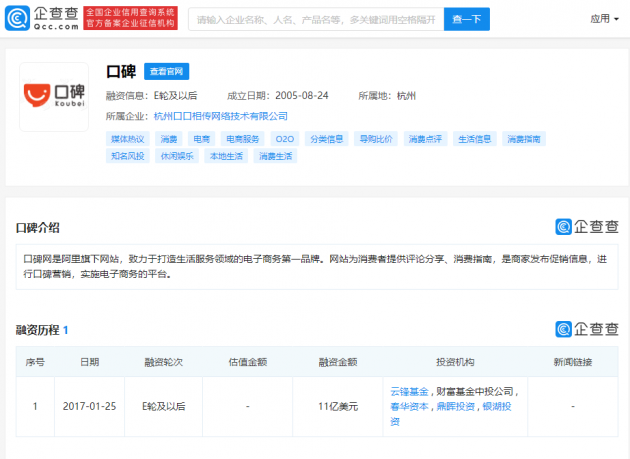
Task: Click the 2017-01-25 date cell
Action: tap(89, 407)
